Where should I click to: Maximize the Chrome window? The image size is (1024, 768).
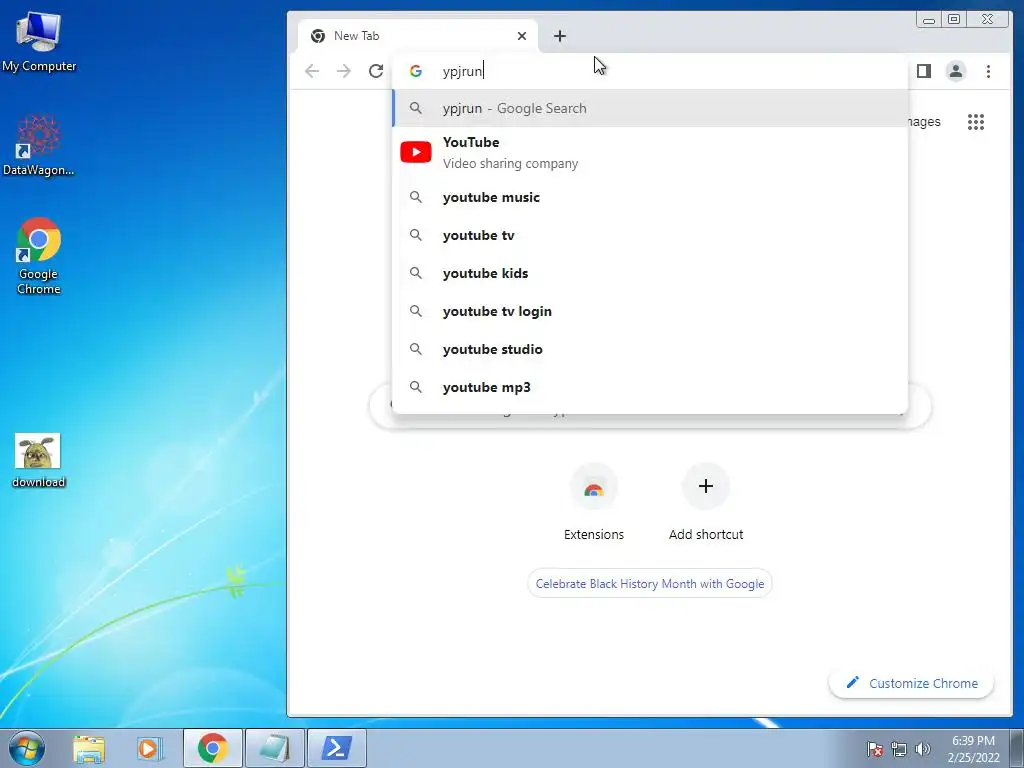pyautogui.click(x=954, y=20)
